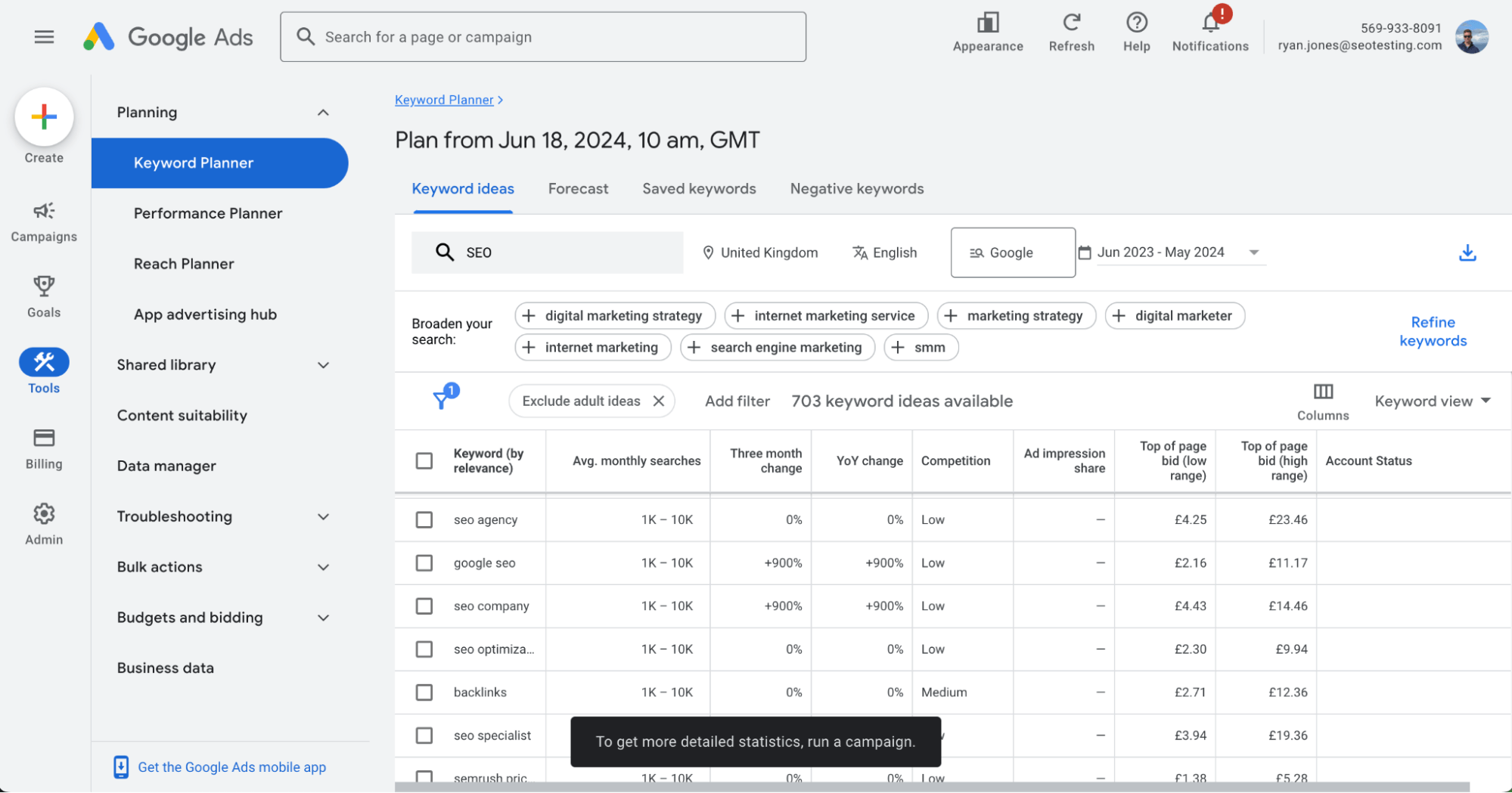Viewport: 1512px width, 793px height.
Task: Open App advertising hub
Action: [205, 314]
